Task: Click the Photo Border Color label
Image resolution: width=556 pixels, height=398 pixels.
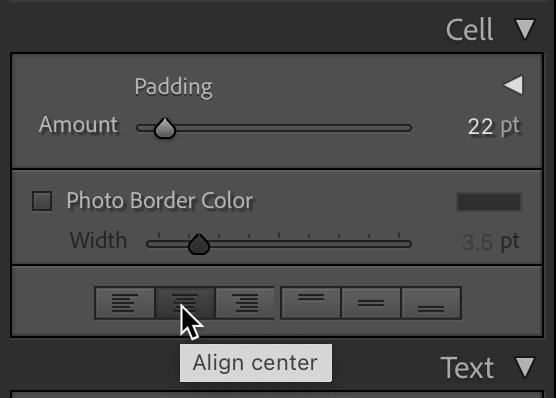Action: (x=160, y=201)
